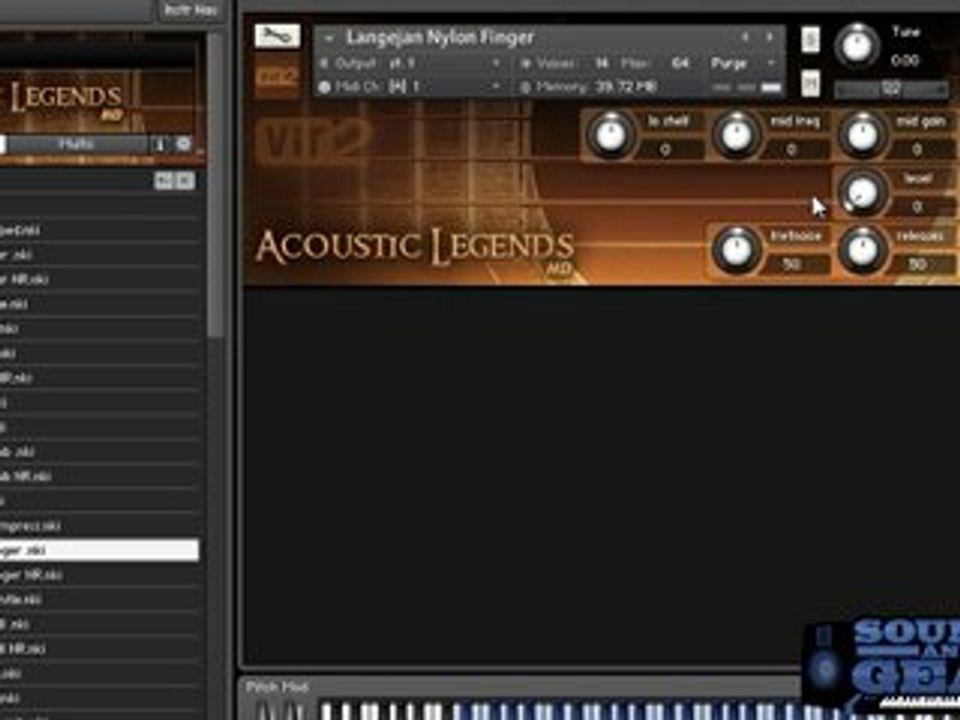
Task: Click the Multis button in the library panel
Action: pos(77,144)
